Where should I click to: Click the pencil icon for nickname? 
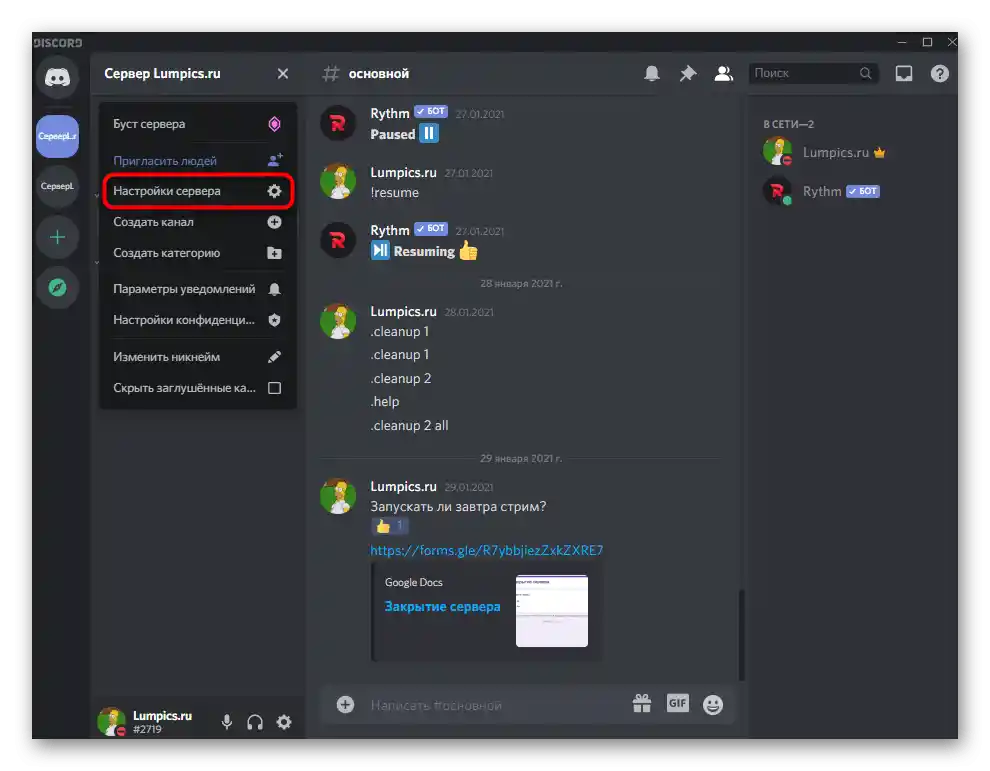click(274, 357)
